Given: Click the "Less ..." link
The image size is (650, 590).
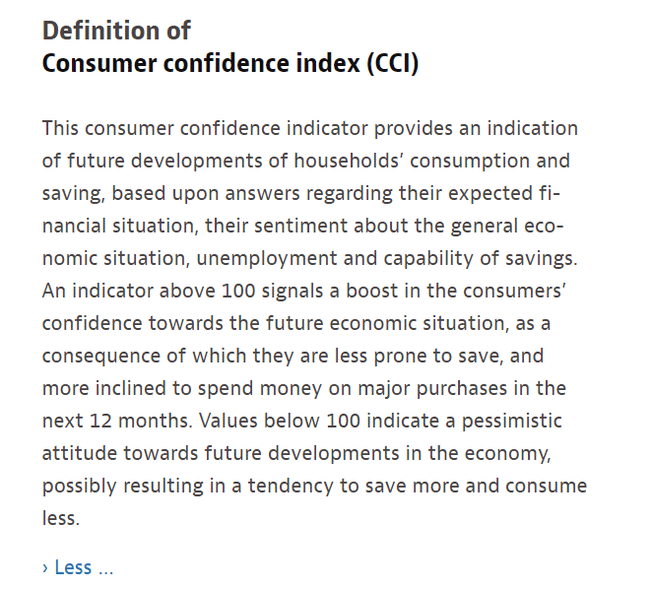Looking at the screenshot, I should (84, 567).
